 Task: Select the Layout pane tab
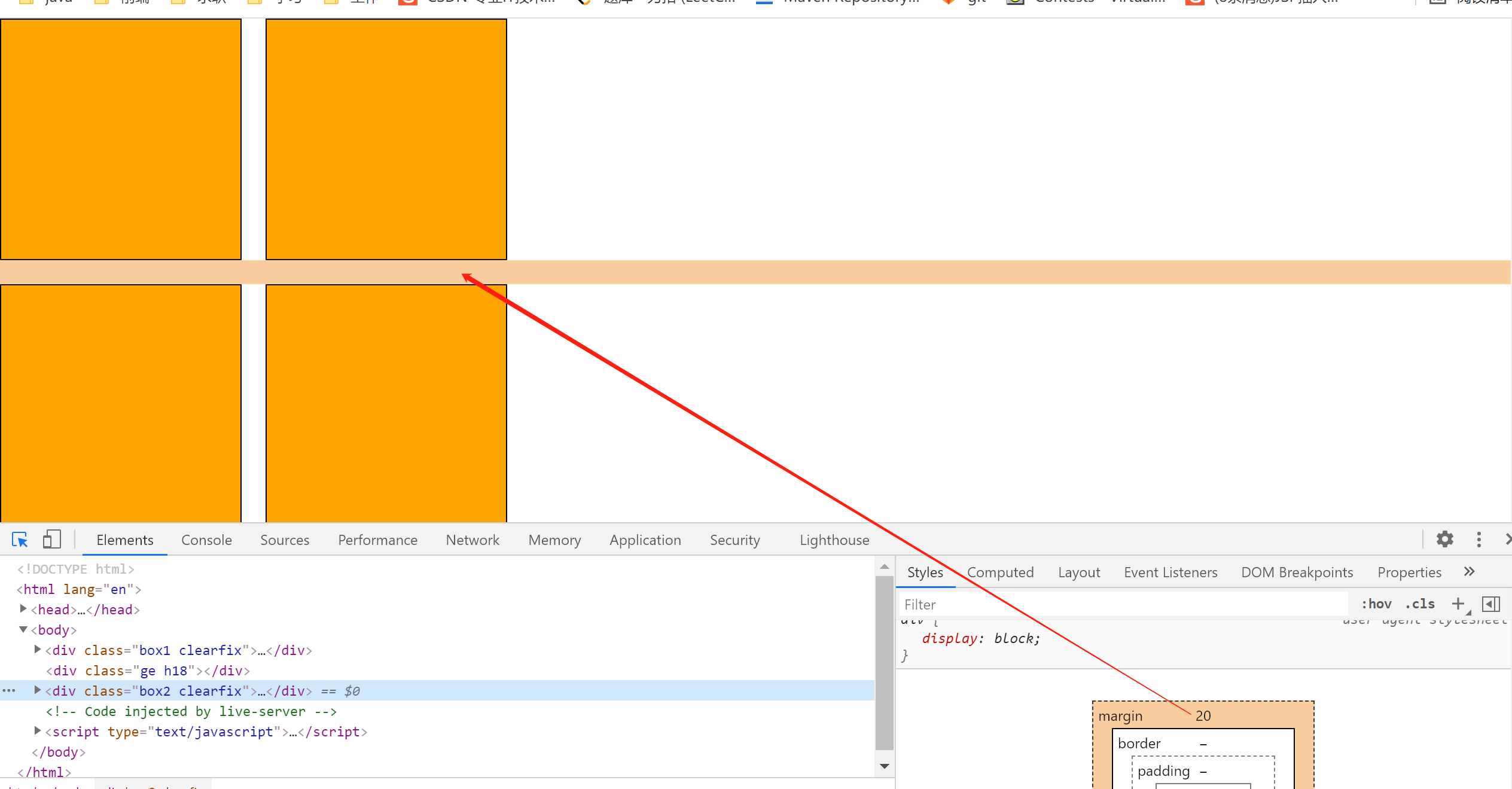point(1079,572)
